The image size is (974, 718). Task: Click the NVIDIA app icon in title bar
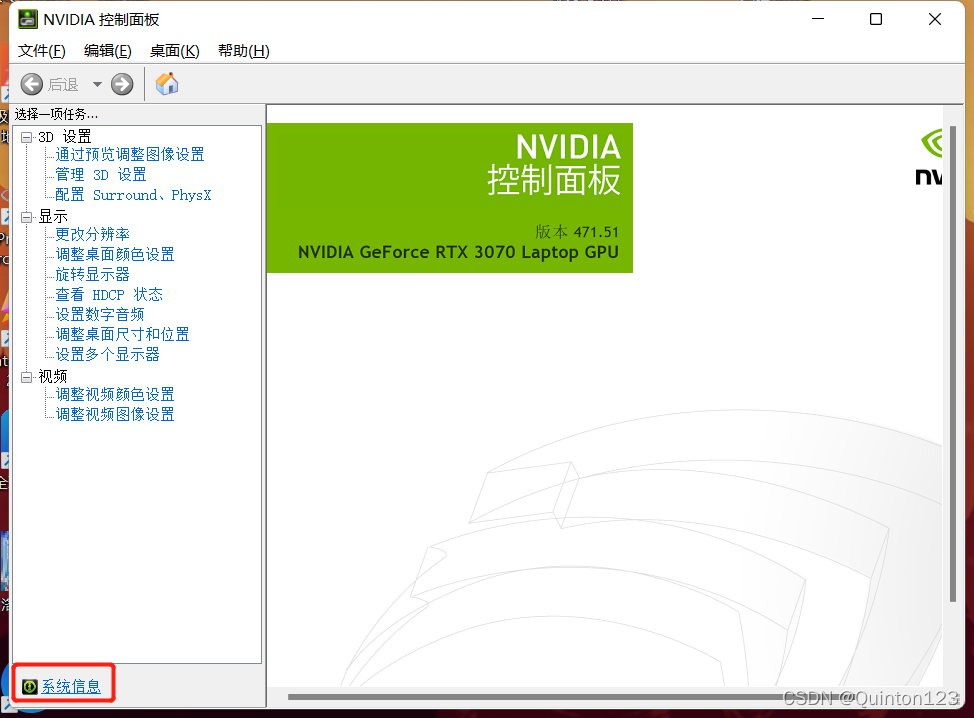point(27,19)
